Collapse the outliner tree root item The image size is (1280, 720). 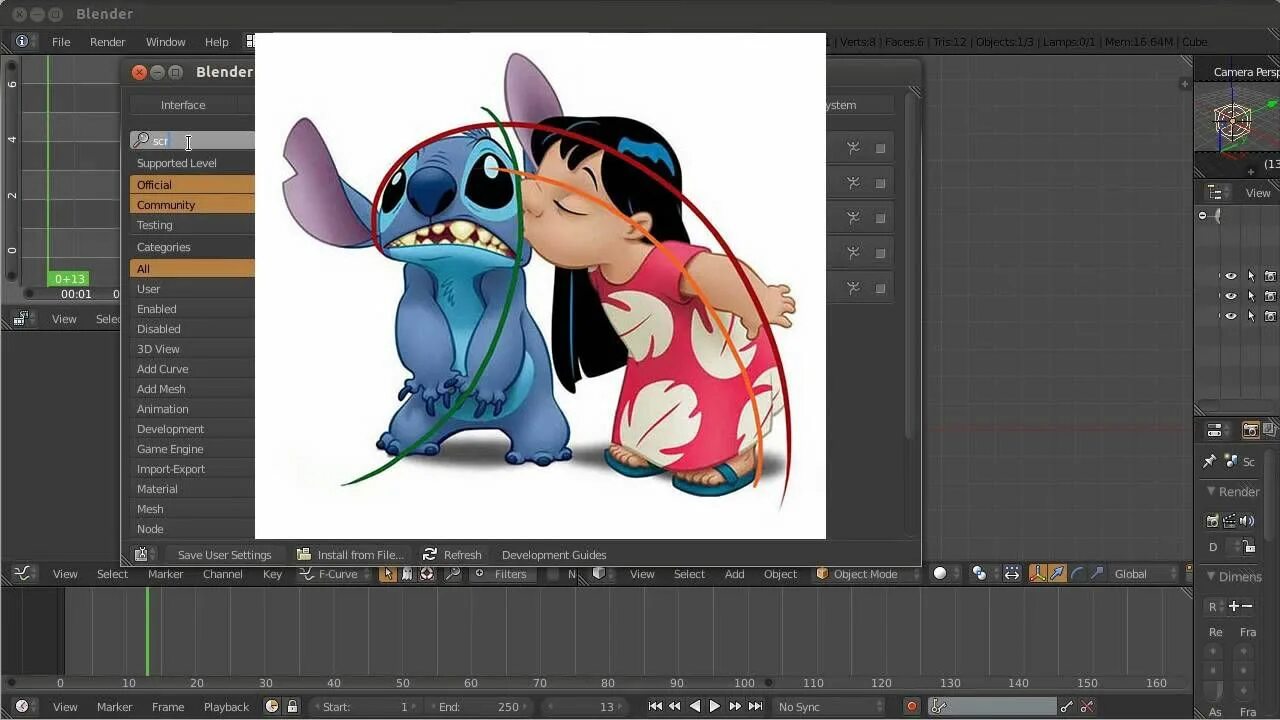(x=1202, y=215)
